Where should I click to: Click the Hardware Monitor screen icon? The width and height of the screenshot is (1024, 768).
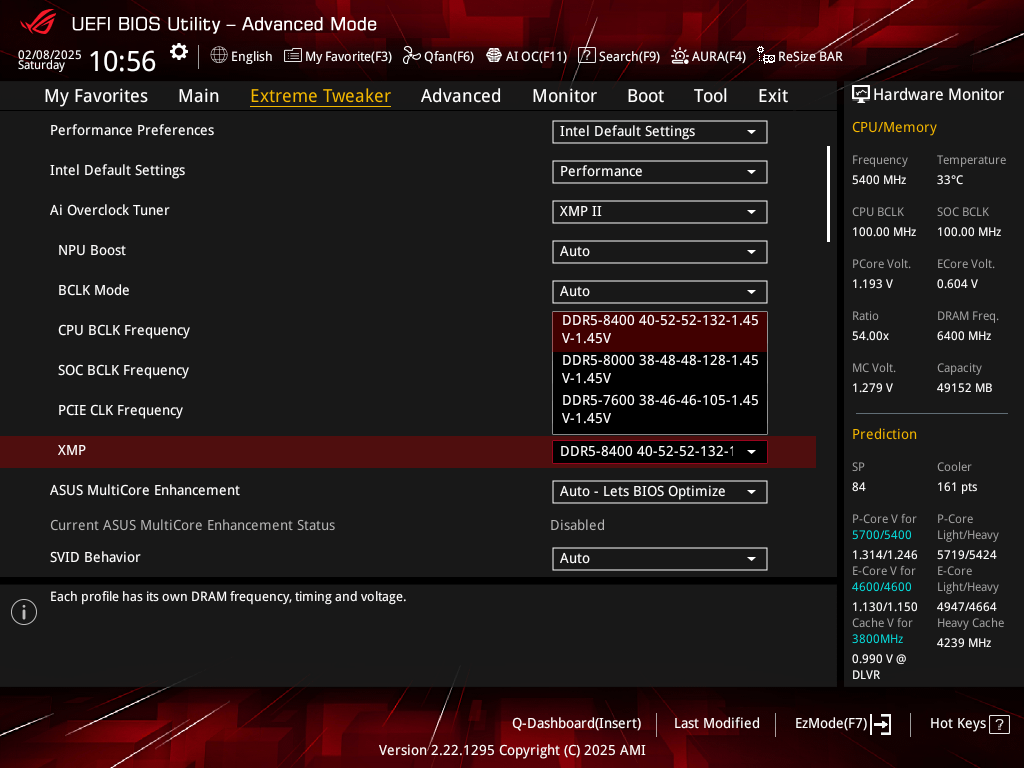pos(861,95)
